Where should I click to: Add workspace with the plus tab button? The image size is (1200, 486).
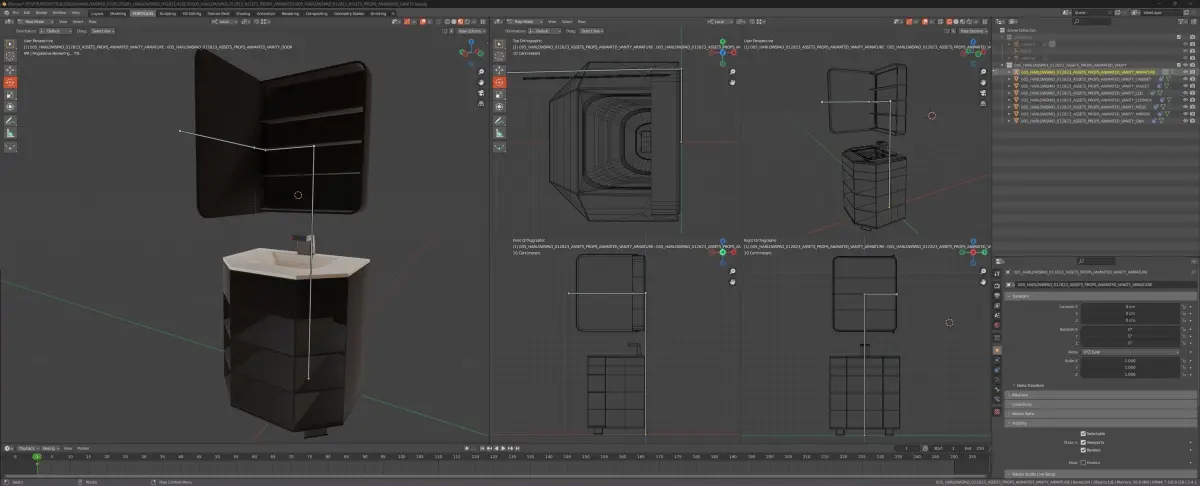[392, 13]
